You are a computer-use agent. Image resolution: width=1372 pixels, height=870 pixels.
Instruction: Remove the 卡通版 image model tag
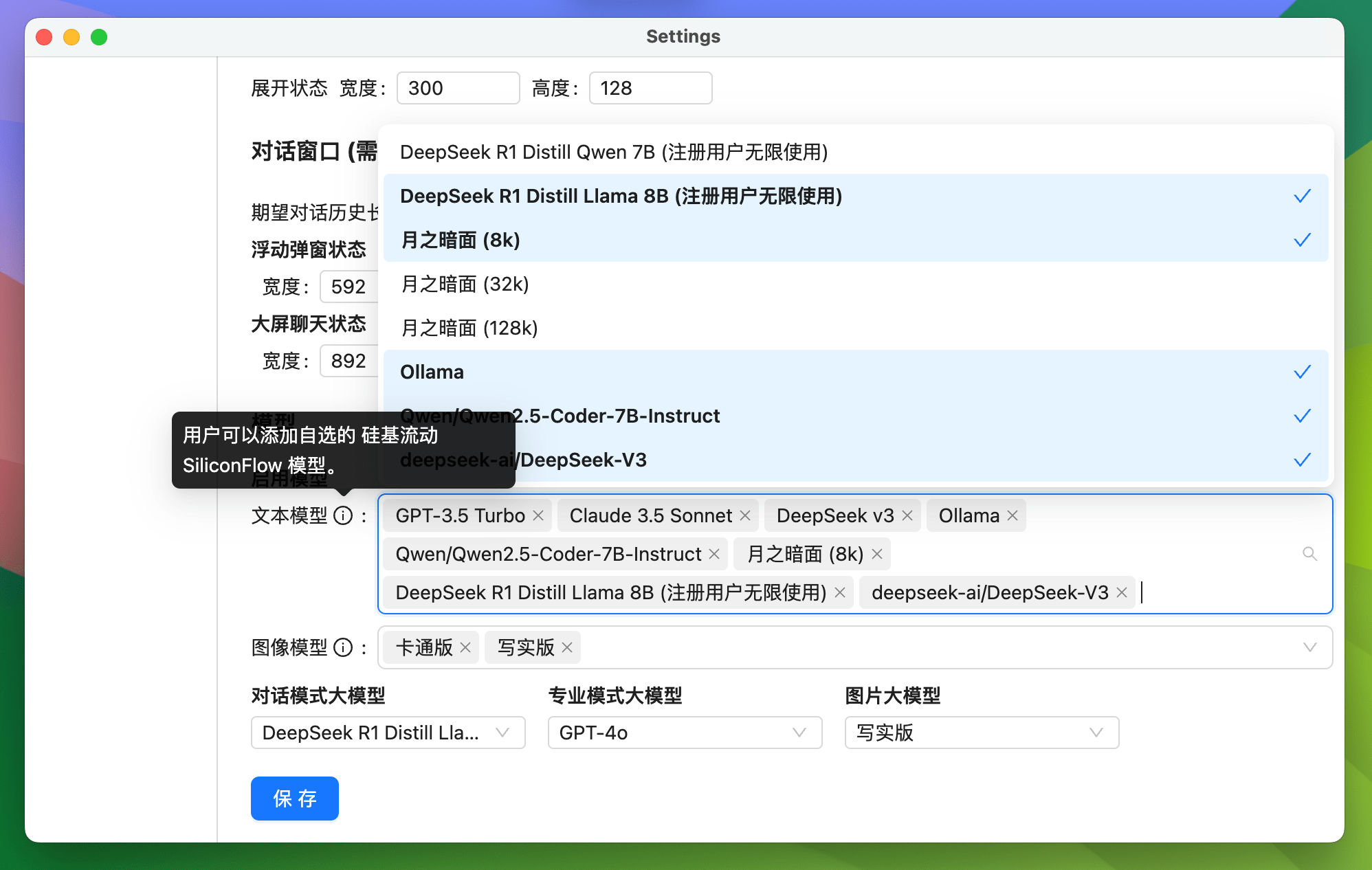coord(465,647)
